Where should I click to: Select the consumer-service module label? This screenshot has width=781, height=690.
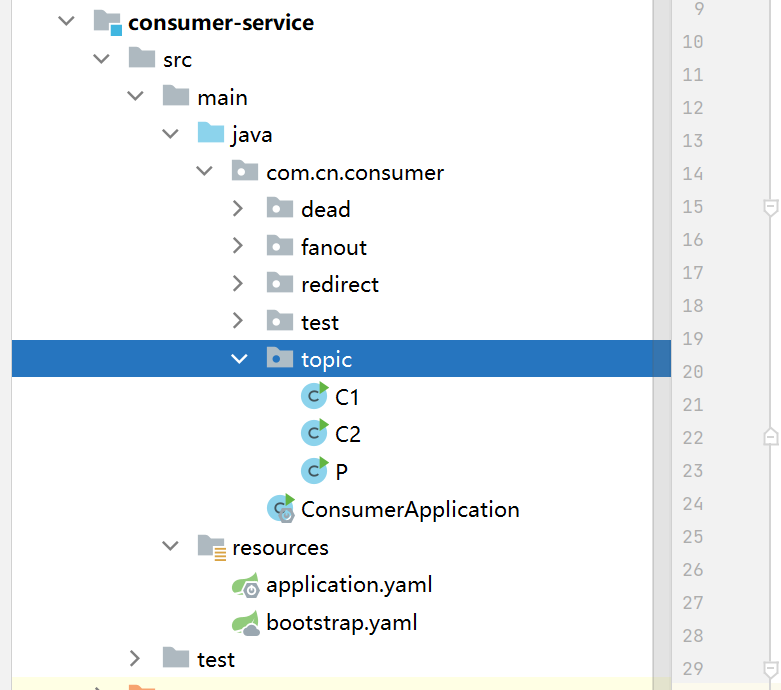click(x=221, y=23)
